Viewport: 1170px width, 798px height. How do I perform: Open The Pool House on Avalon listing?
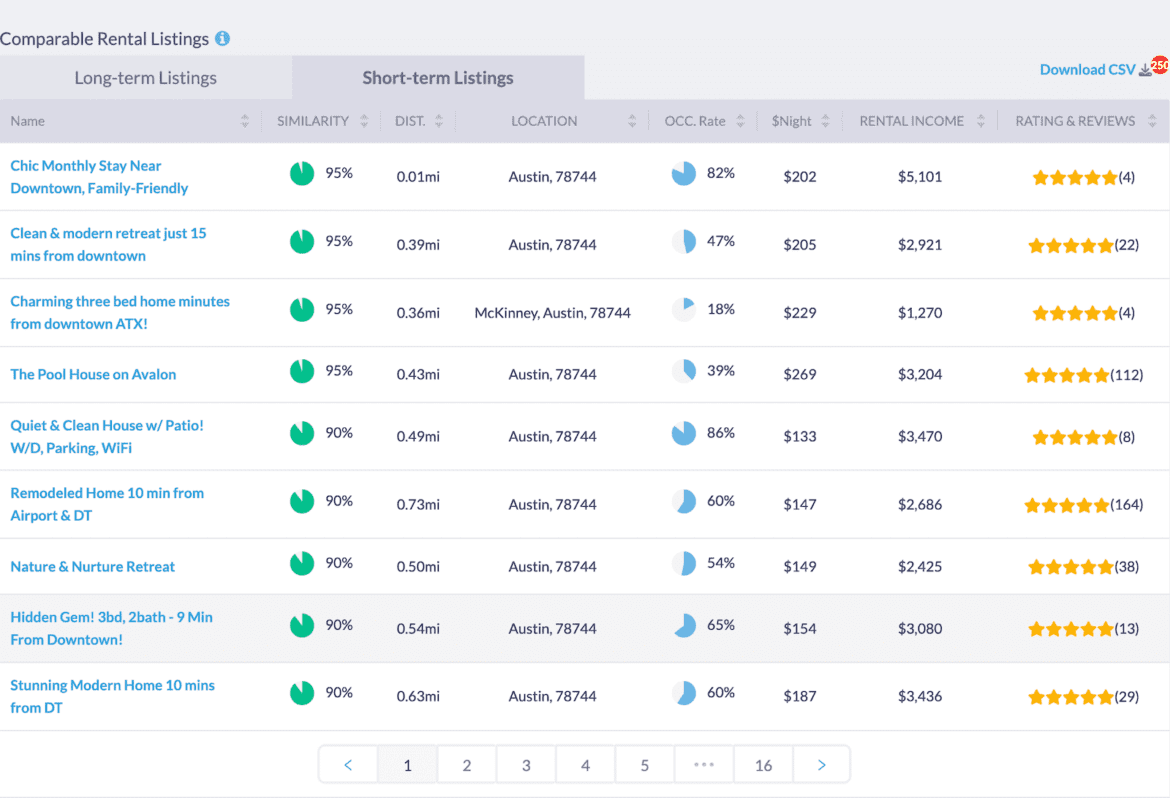[93, 374]
